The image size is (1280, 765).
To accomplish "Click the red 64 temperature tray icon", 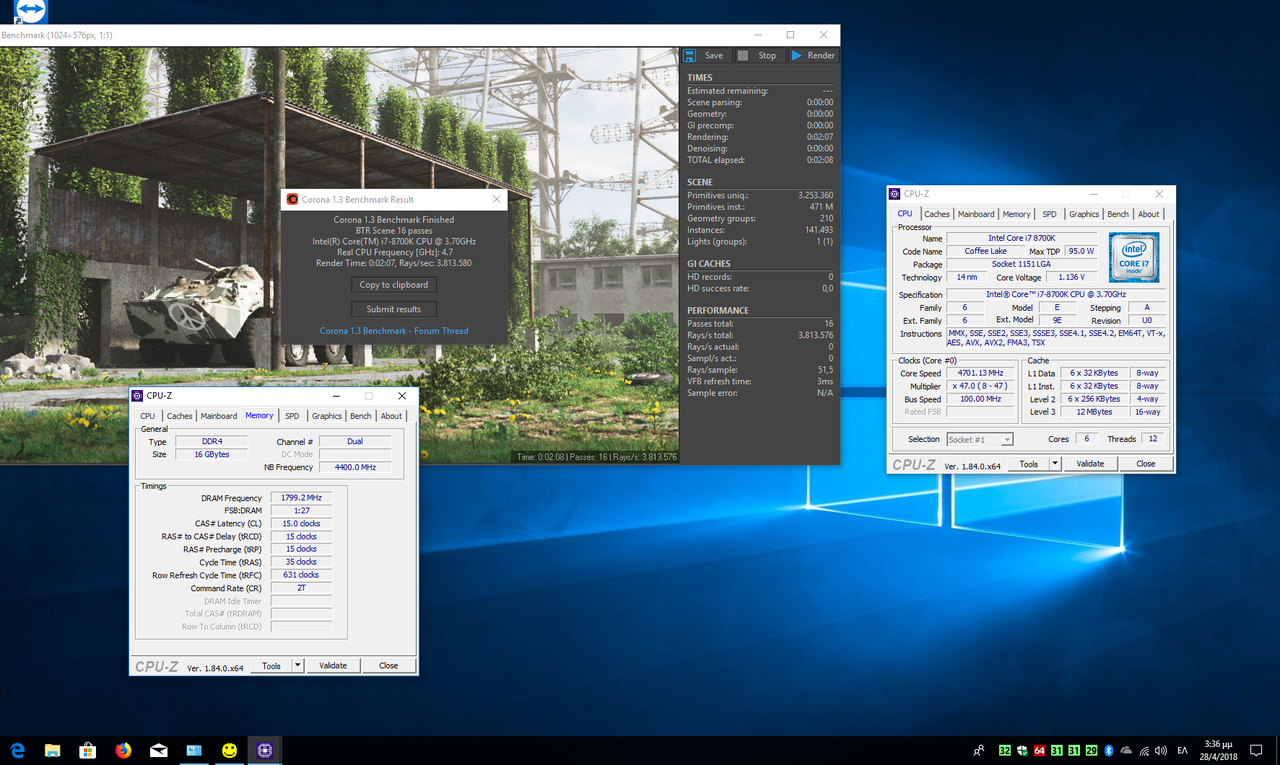I will pos(1040,750).
